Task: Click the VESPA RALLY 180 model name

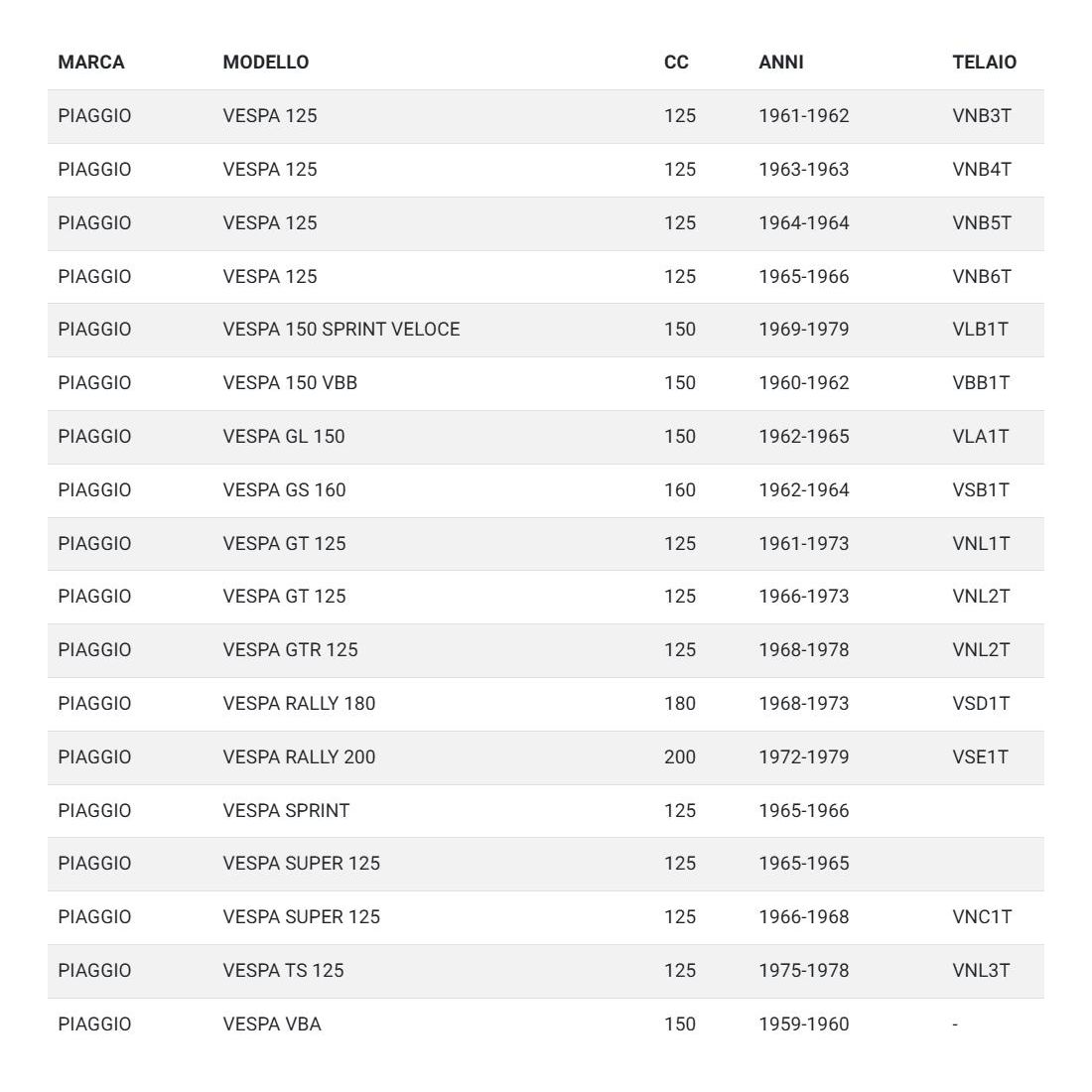Action: [299, 704]
